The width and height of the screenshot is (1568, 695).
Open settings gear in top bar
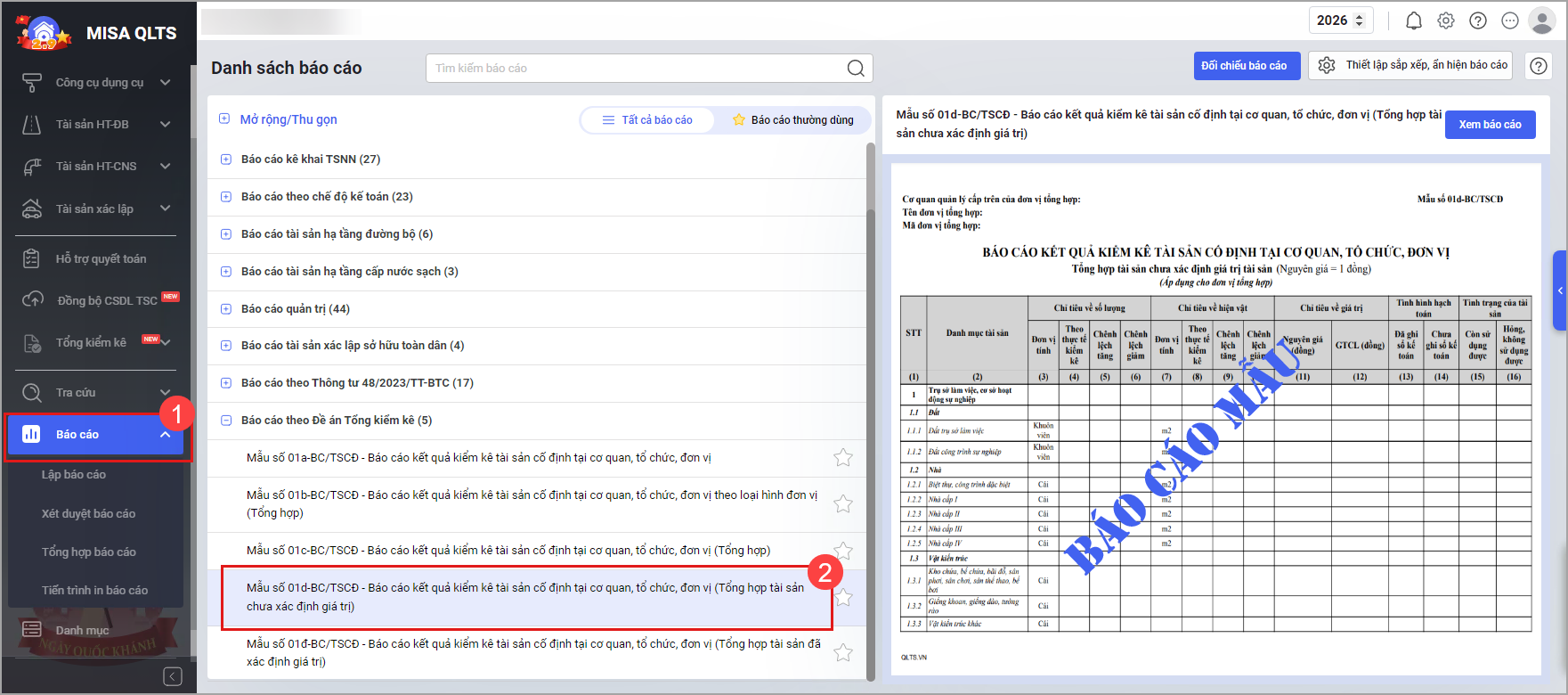pyautogui.click(x=1446, y=20)
